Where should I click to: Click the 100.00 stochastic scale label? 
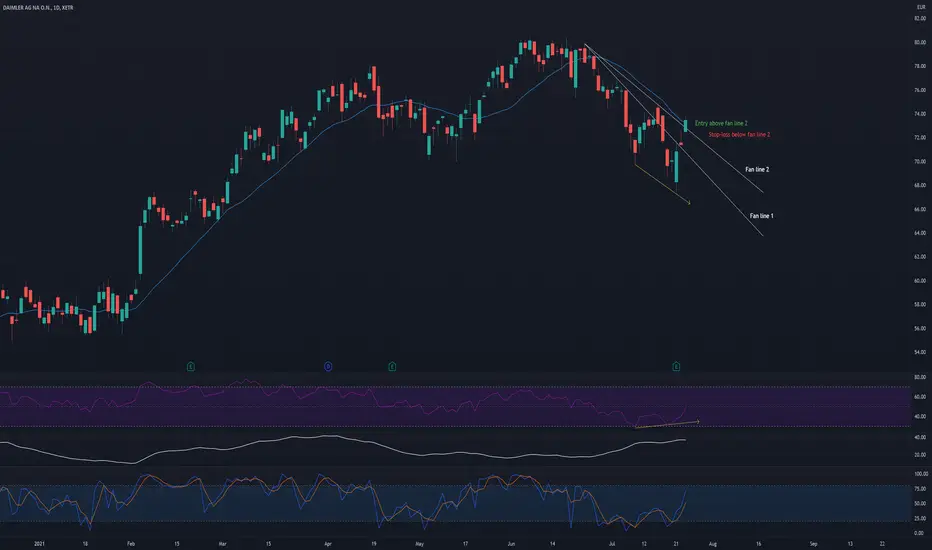point(921,474)
